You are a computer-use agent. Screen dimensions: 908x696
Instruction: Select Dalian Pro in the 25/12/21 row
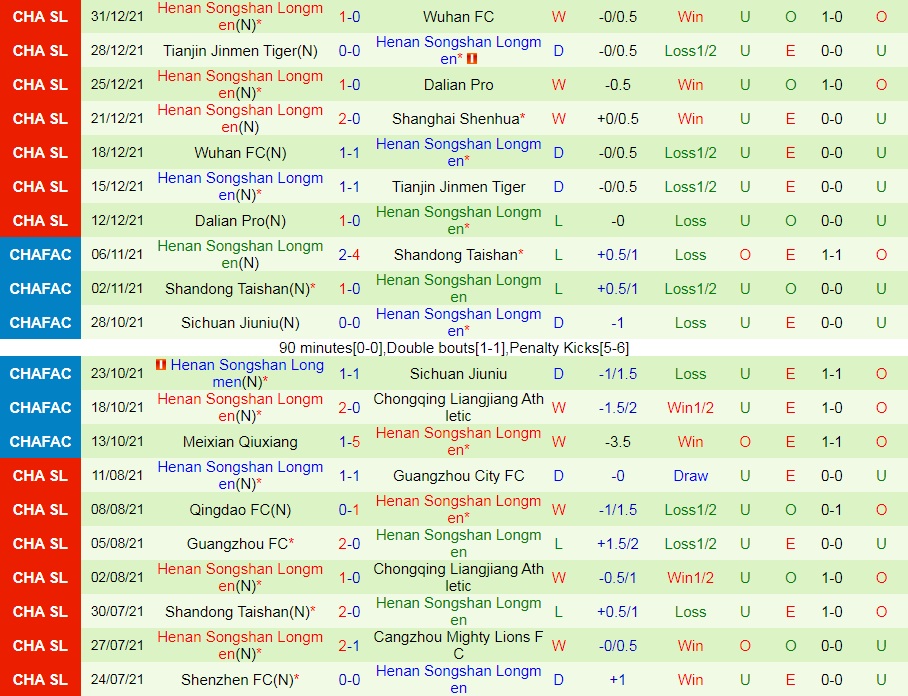pyautogui.click(x=458, y=85)
